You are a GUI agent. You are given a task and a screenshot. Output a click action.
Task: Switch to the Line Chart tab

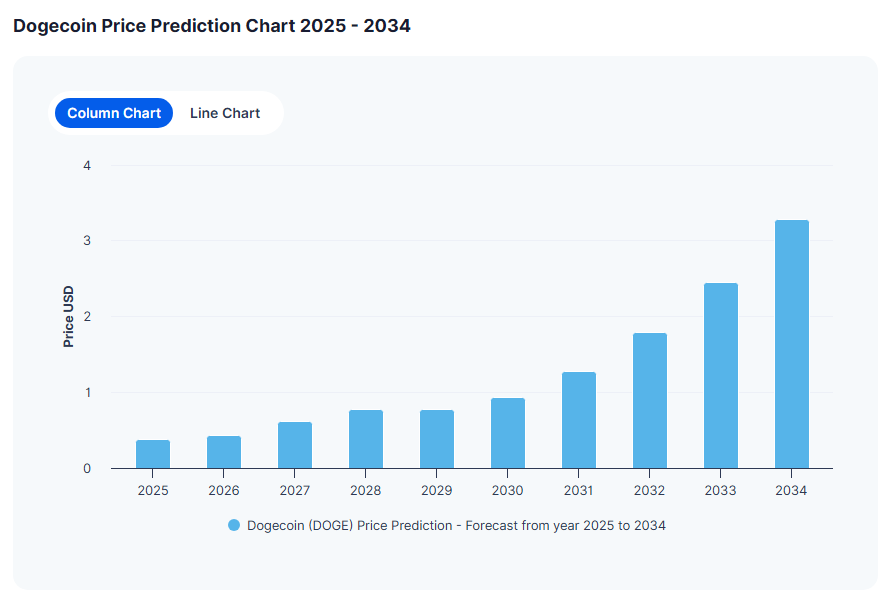tap(225, 113)
